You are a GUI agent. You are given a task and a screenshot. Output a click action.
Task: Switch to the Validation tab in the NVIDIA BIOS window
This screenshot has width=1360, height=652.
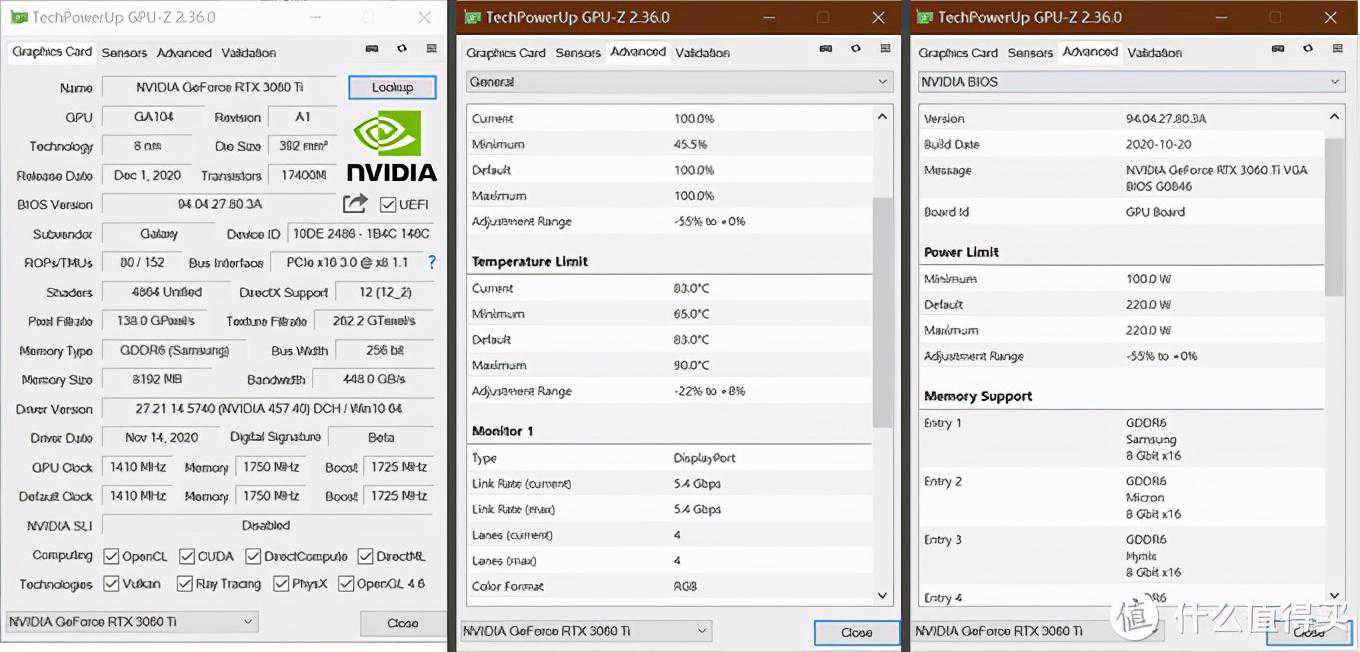click(x=1153, y=53)
